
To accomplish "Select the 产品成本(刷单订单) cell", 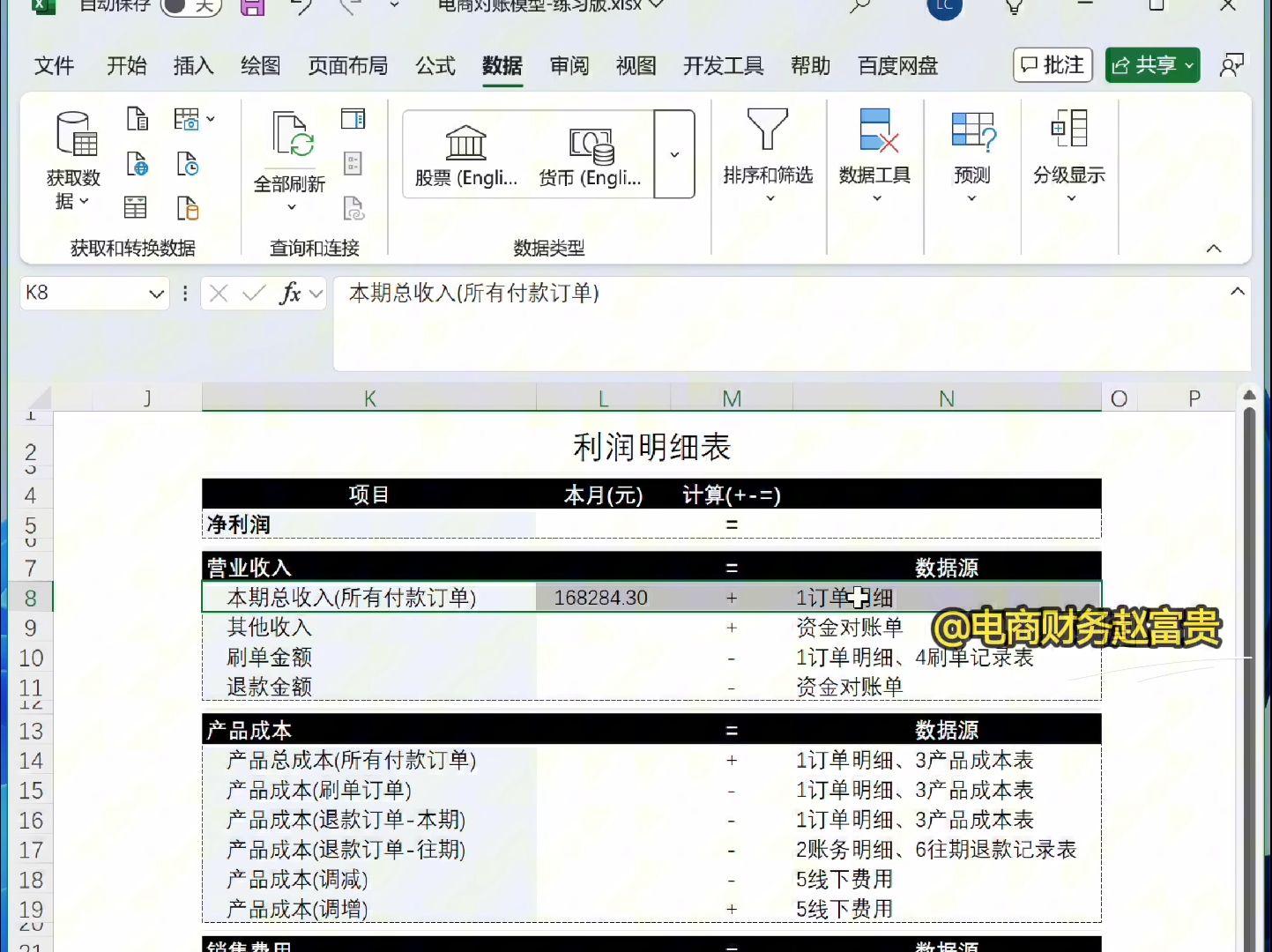I will (x=369, y=790).
